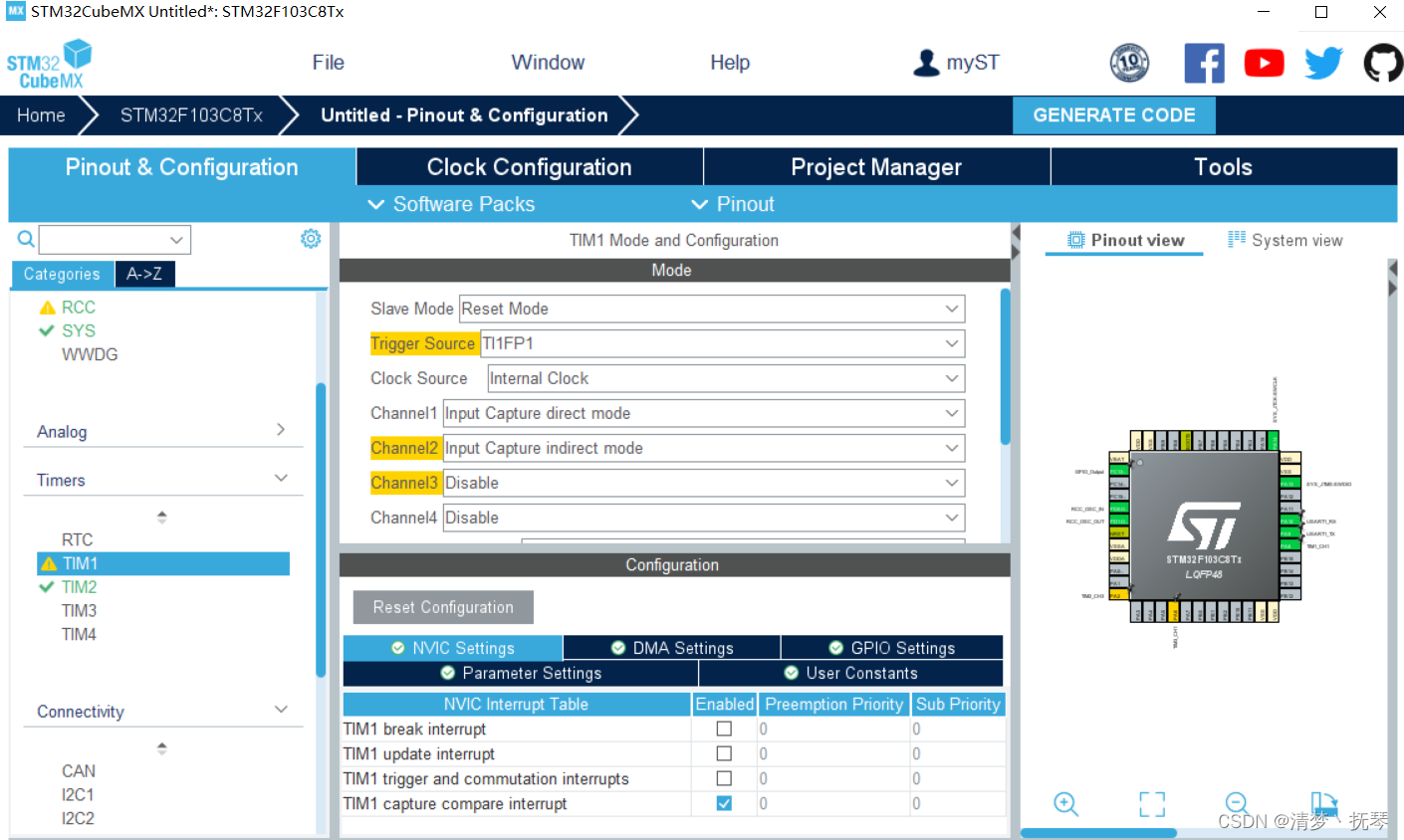Image resolution: width=1404 pixels, height=840 pixels.
Task: Zoom out on the pinout view
Action: click(1237, 804)
